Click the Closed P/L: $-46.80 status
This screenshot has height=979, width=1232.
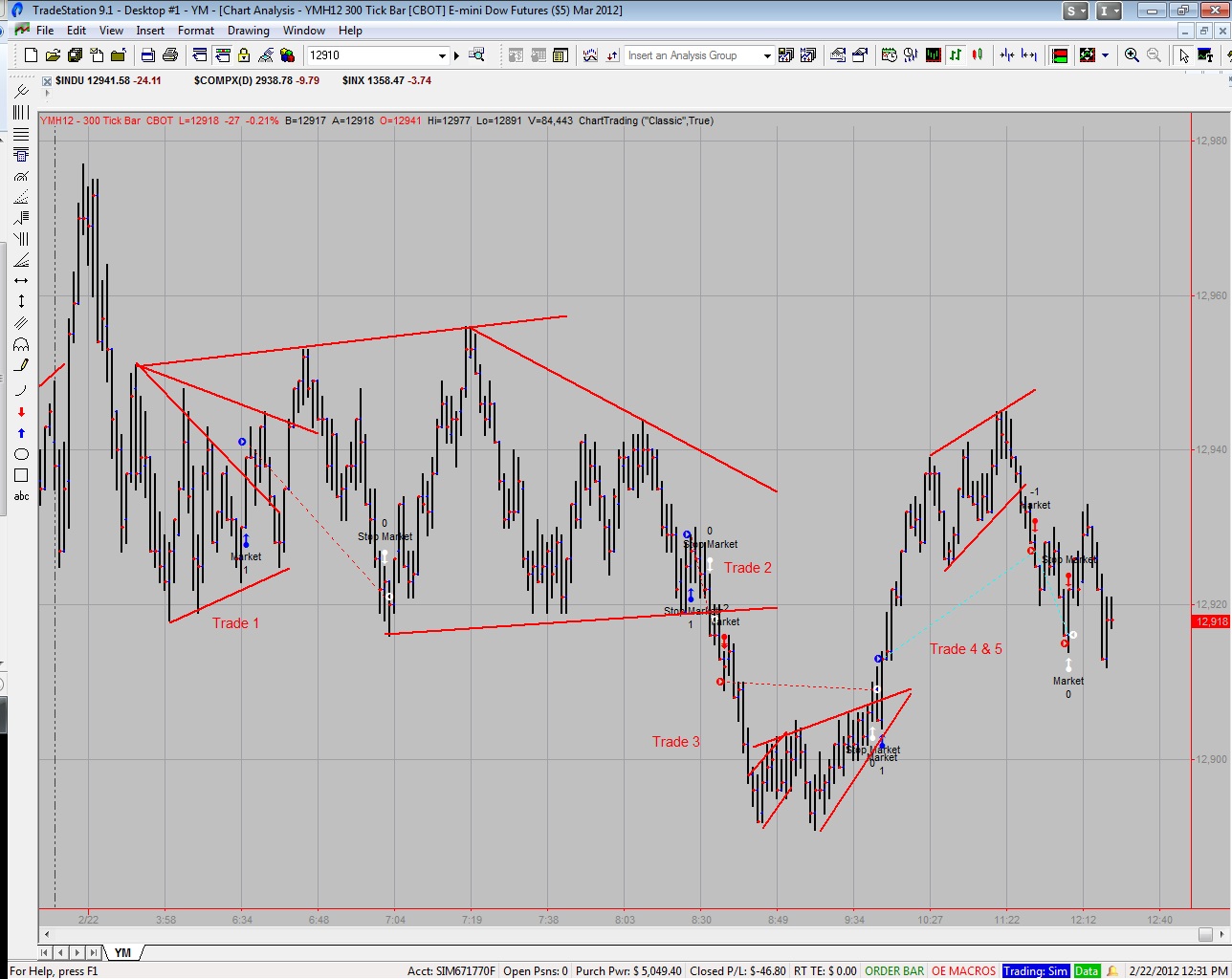pyautogui.click(x=737, y=970)
